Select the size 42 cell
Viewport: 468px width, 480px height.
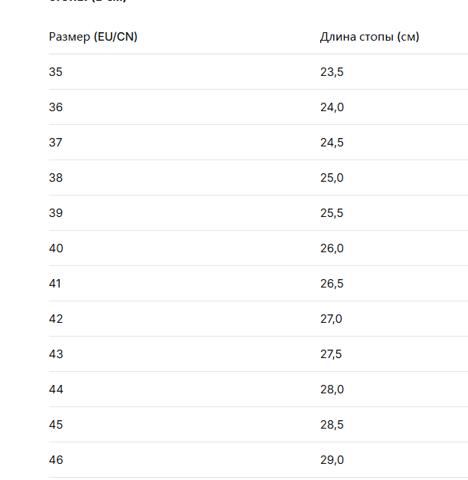coord(56,319)
